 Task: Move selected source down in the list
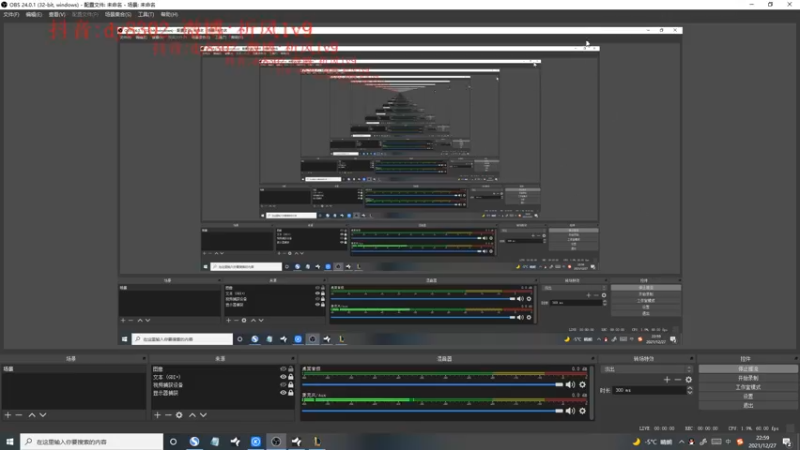203,415
